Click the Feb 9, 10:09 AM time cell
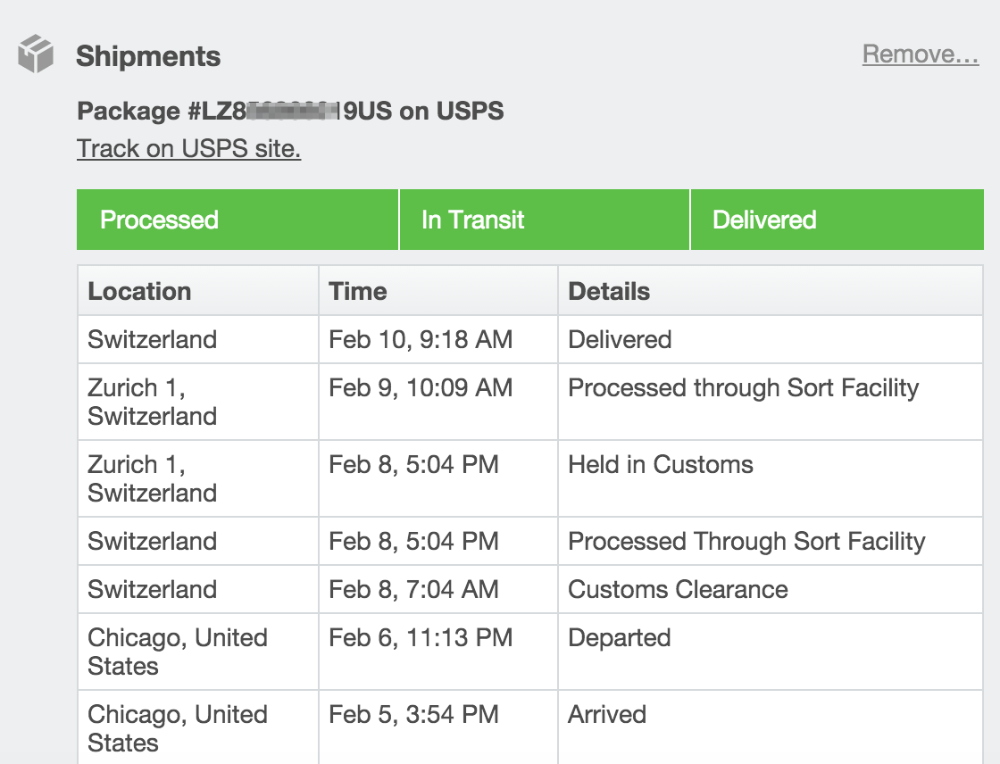The width and height of the screenshot is (1000, 764). 420,388
